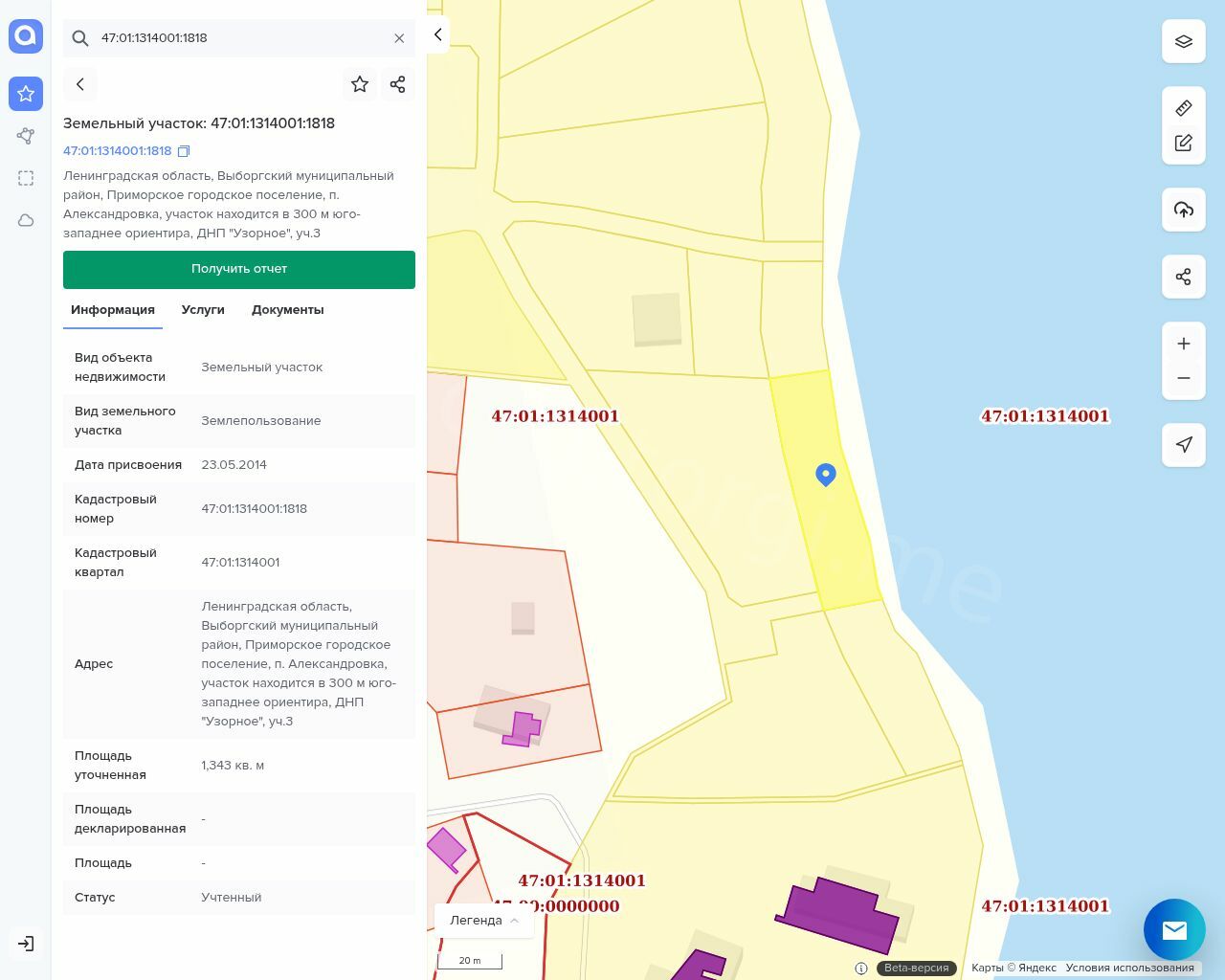Viewport: 1225px width, 980px height.
Task: Go back with the left chevron
Action: [x=80, y=84]
